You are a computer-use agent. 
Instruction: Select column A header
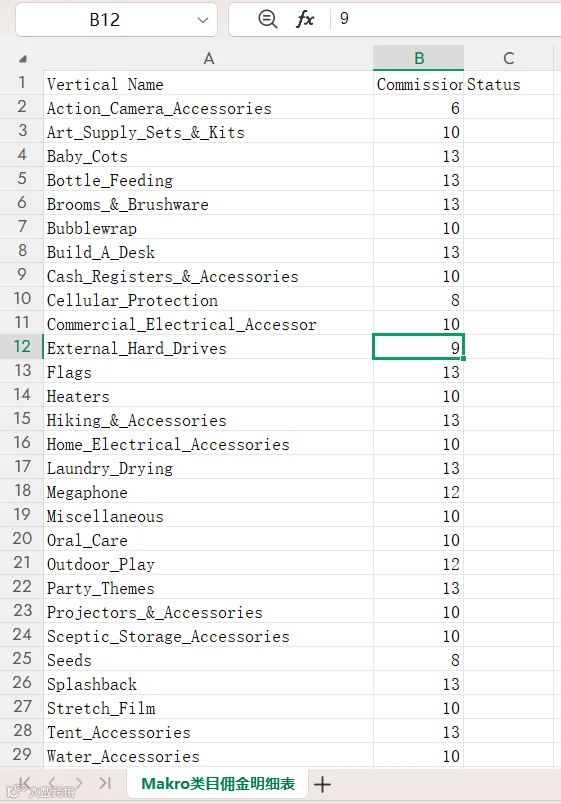coord(208,58)
